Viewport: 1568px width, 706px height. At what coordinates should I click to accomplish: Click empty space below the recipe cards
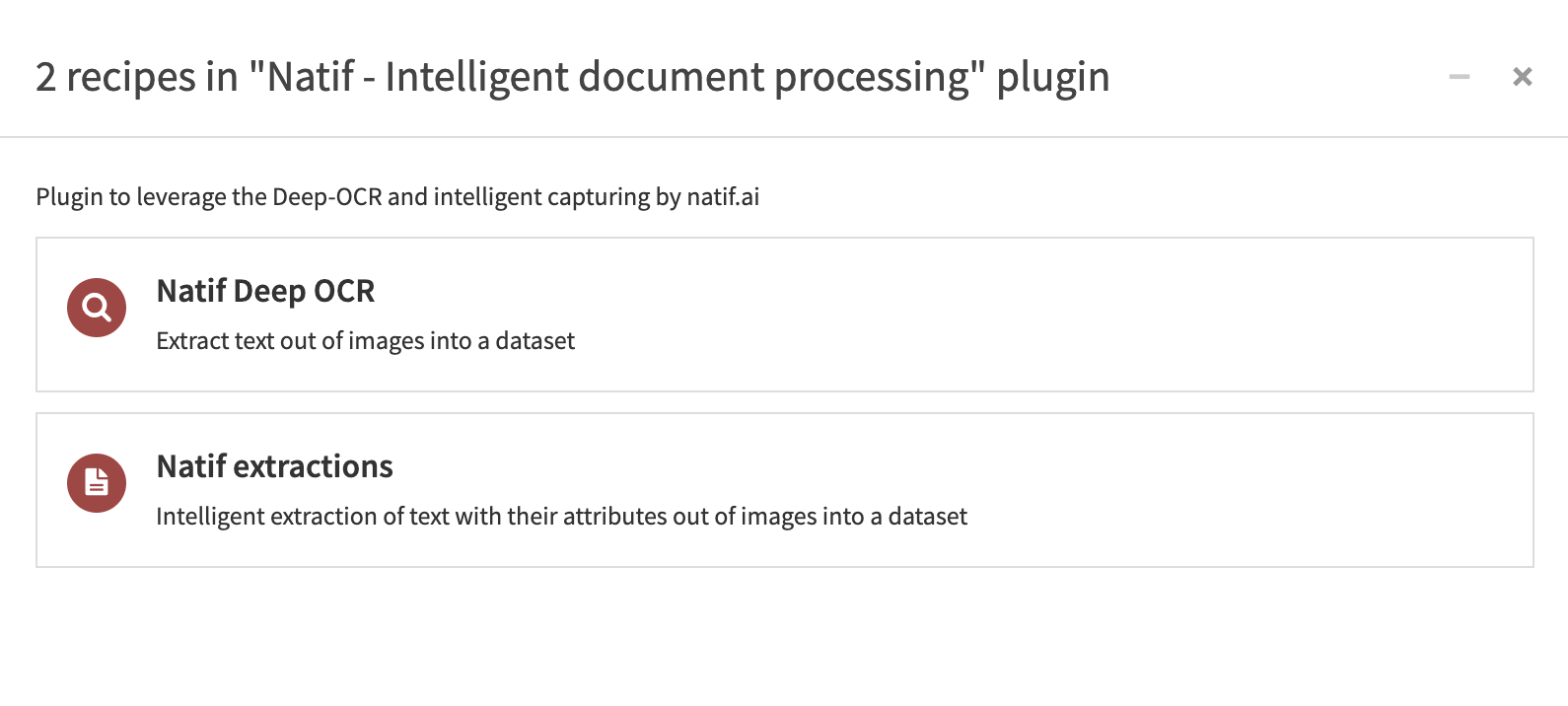pyautogui.click(x=785, y=636)
